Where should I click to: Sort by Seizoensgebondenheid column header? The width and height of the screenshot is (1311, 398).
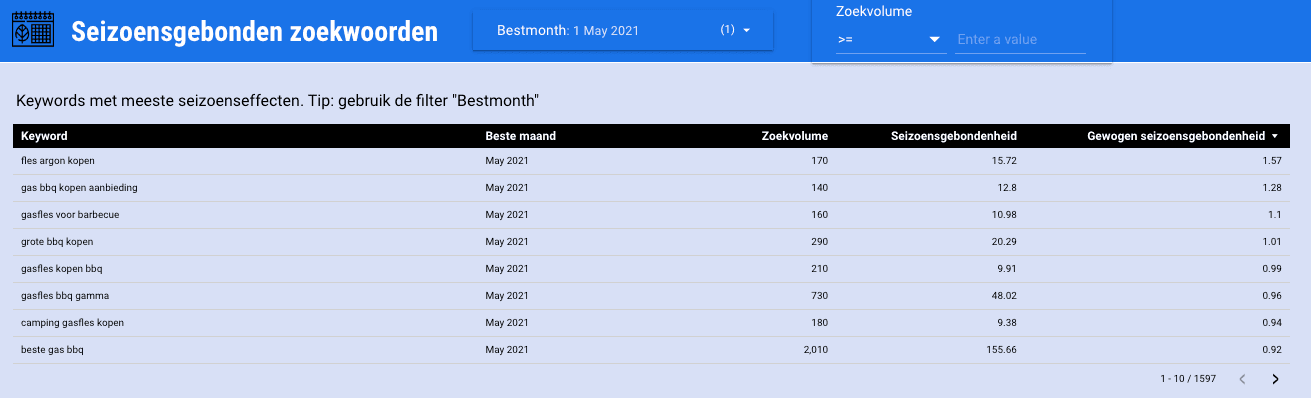(954, 136)
